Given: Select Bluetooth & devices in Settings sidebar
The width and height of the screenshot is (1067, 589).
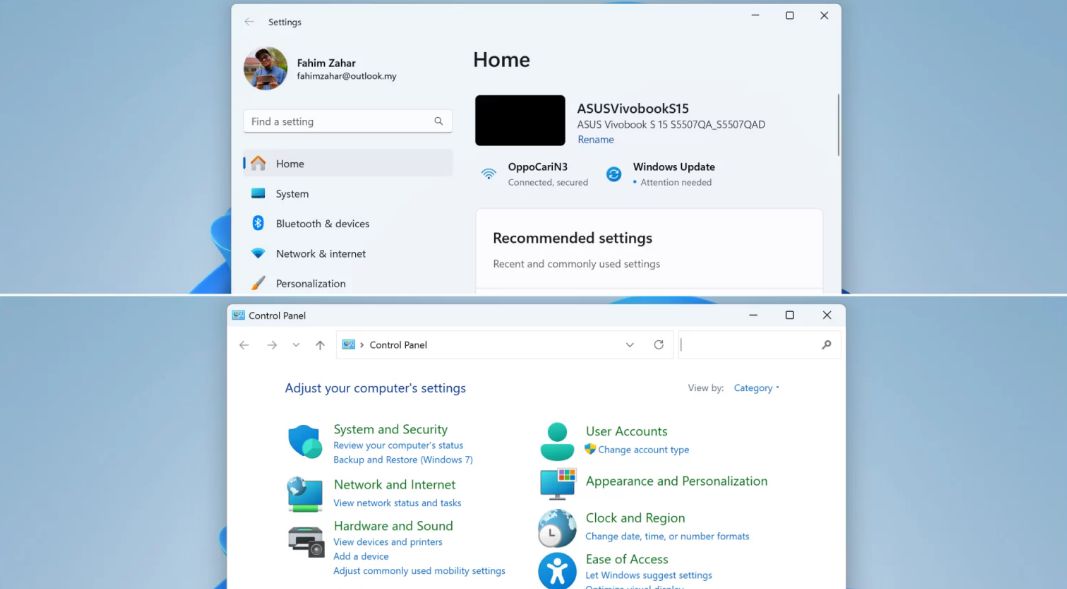Looking at the screenshot, I should tap(322, 223).
